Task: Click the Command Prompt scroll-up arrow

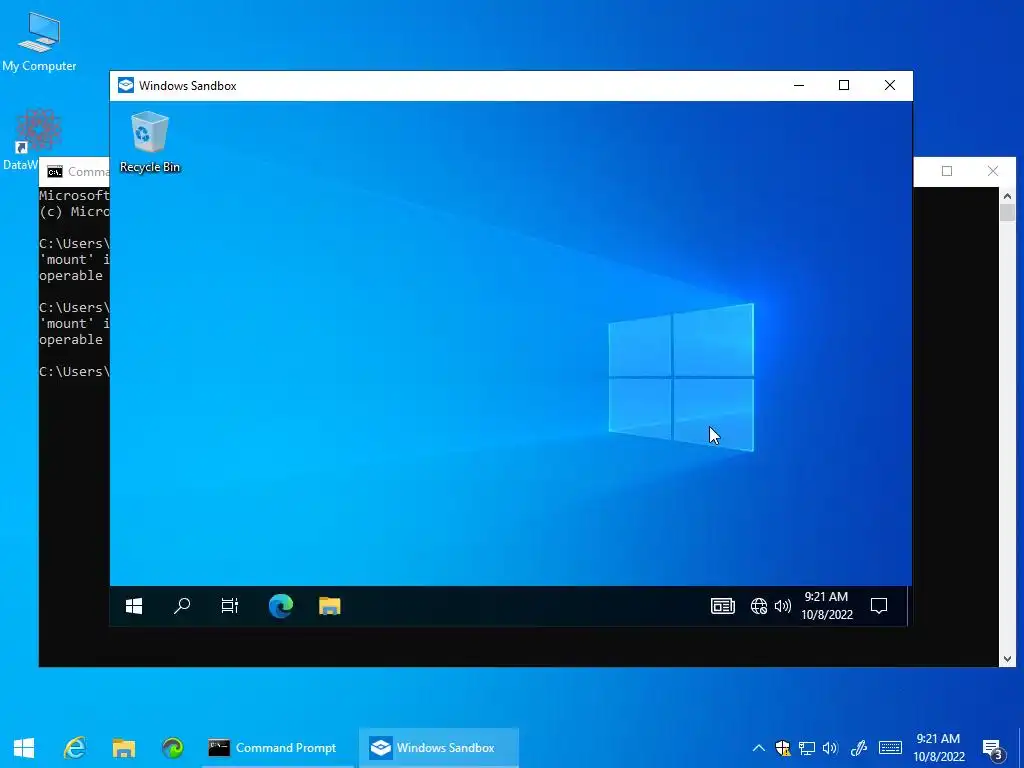Action: point(1007,195)
